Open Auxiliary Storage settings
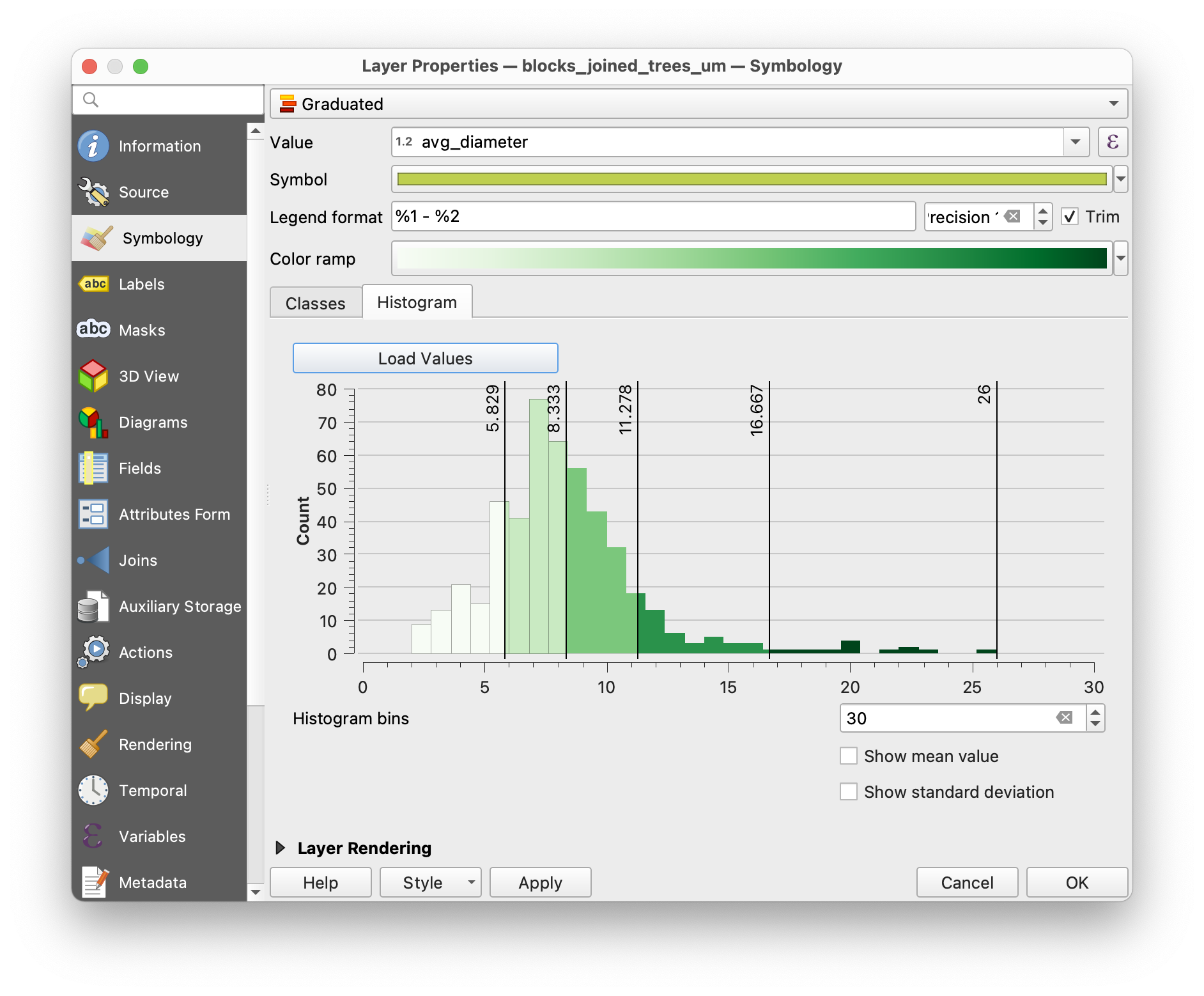 [180, 606]
